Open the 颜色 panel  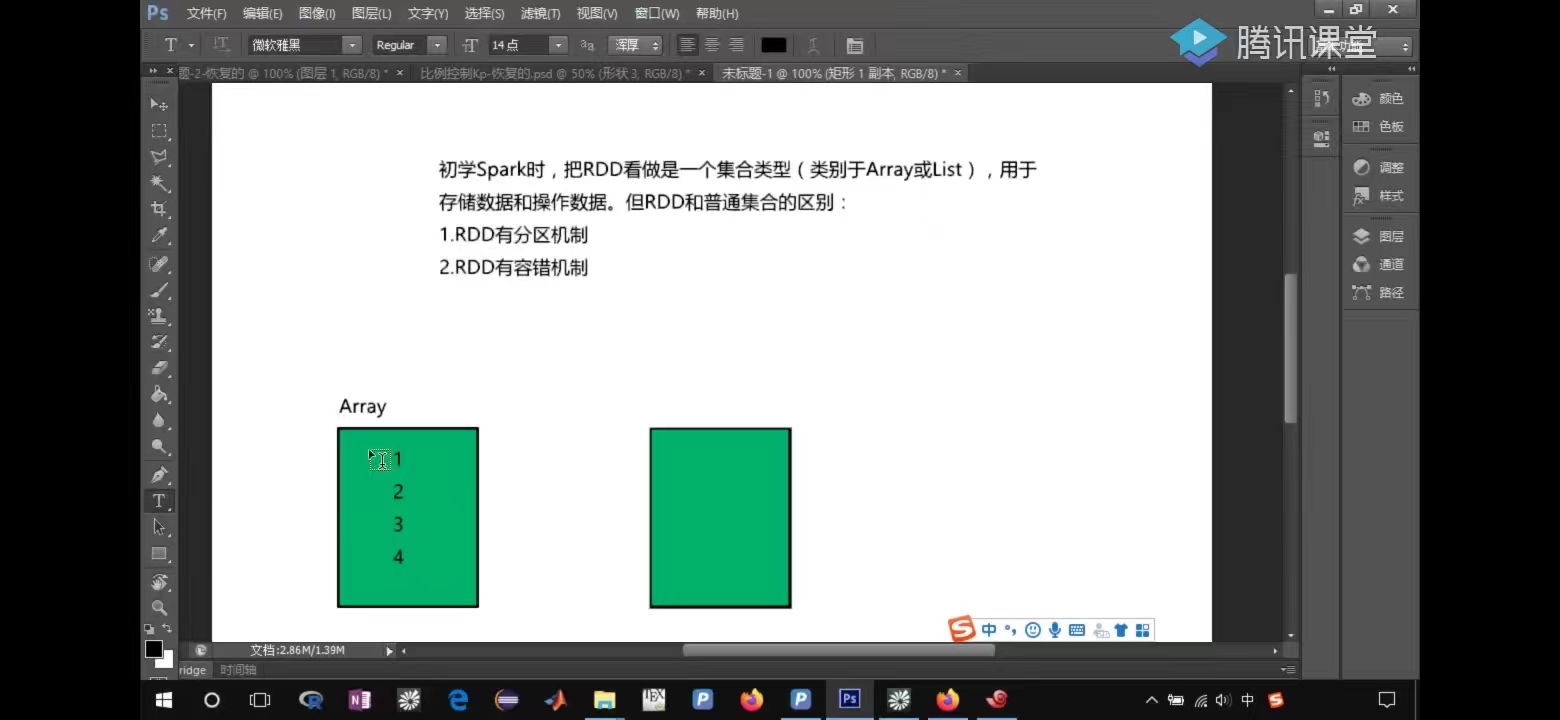(1379, 99)
